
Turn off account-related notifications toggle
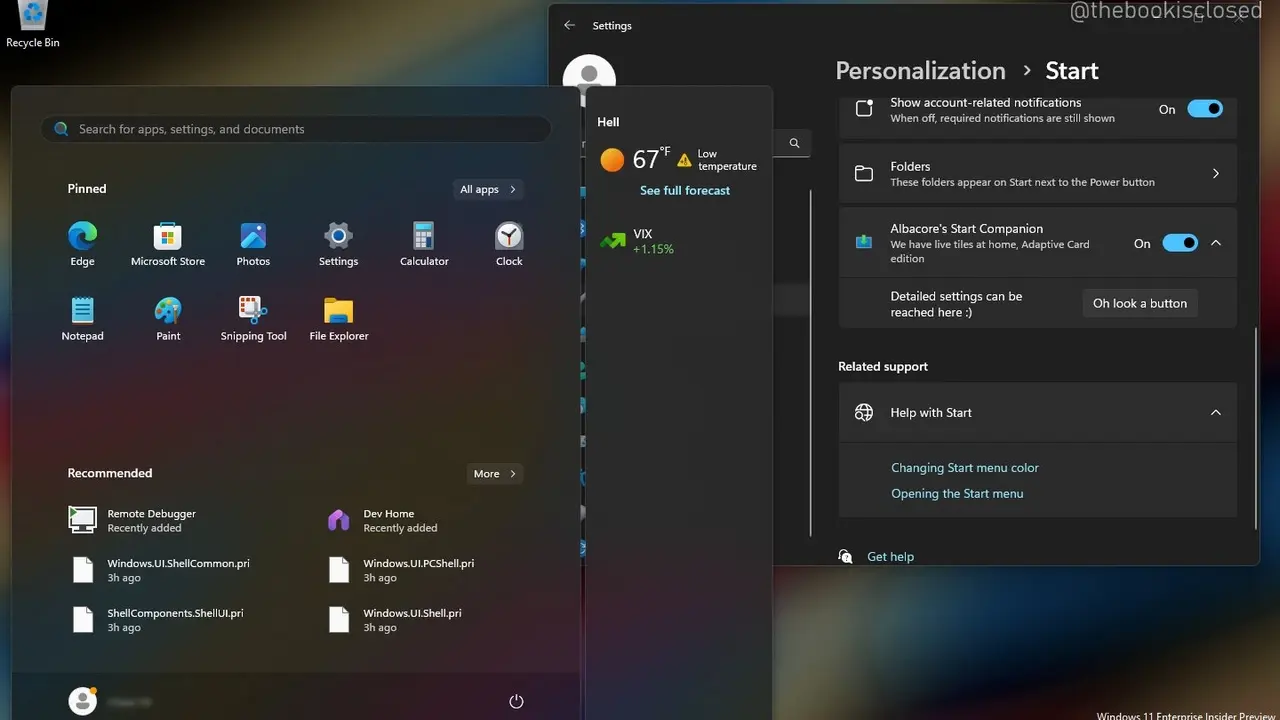click(x=1204, y=110)
